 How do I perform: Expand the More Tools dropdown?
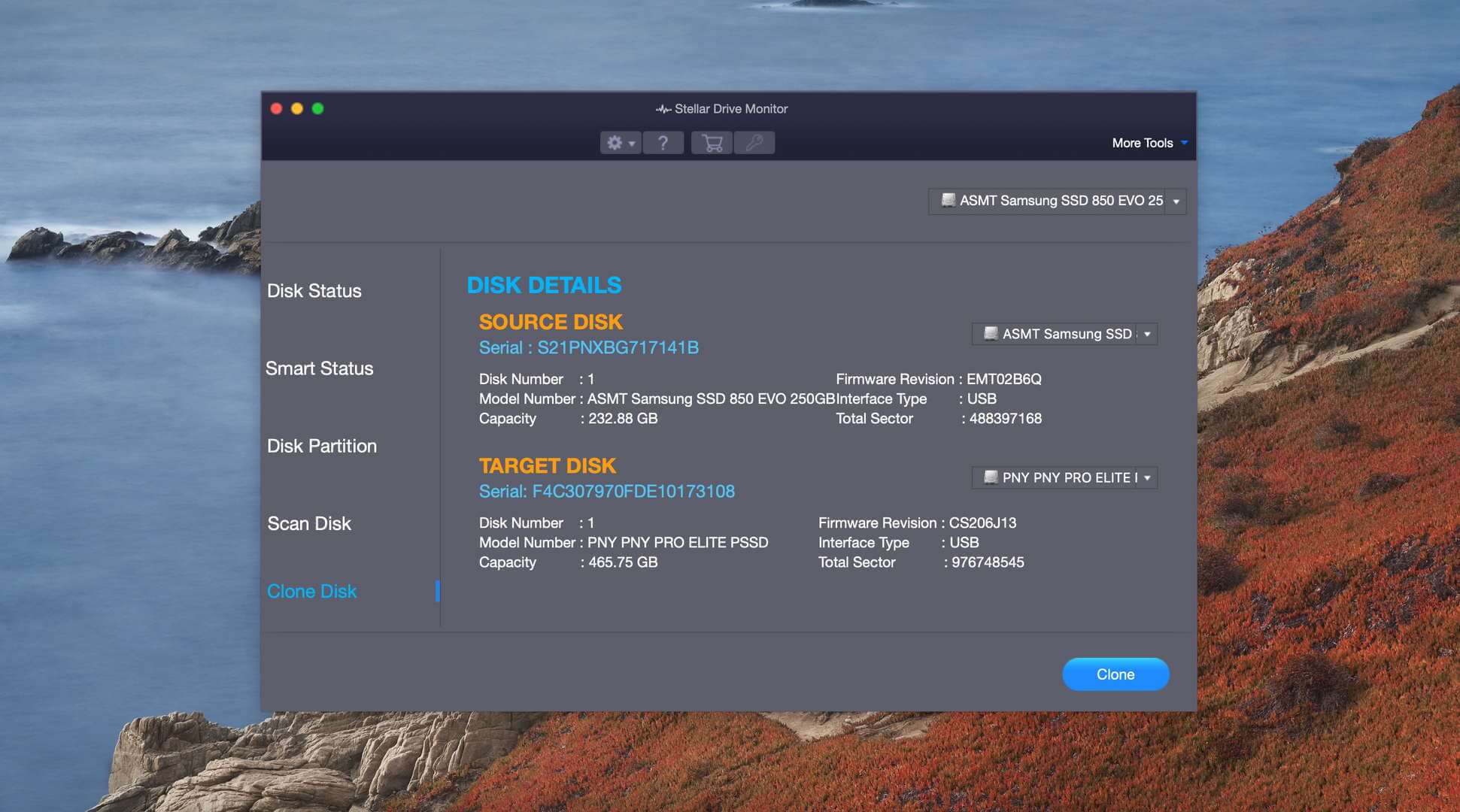coord(1149,143)
